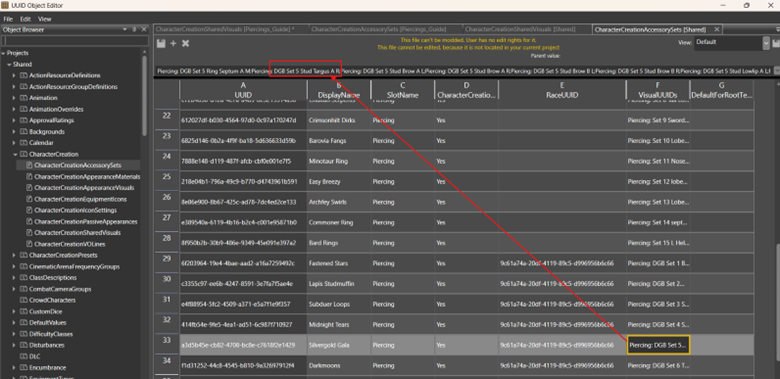Click the VisualUUIDs column F header

pyautogui.click(x=658, y=90)
